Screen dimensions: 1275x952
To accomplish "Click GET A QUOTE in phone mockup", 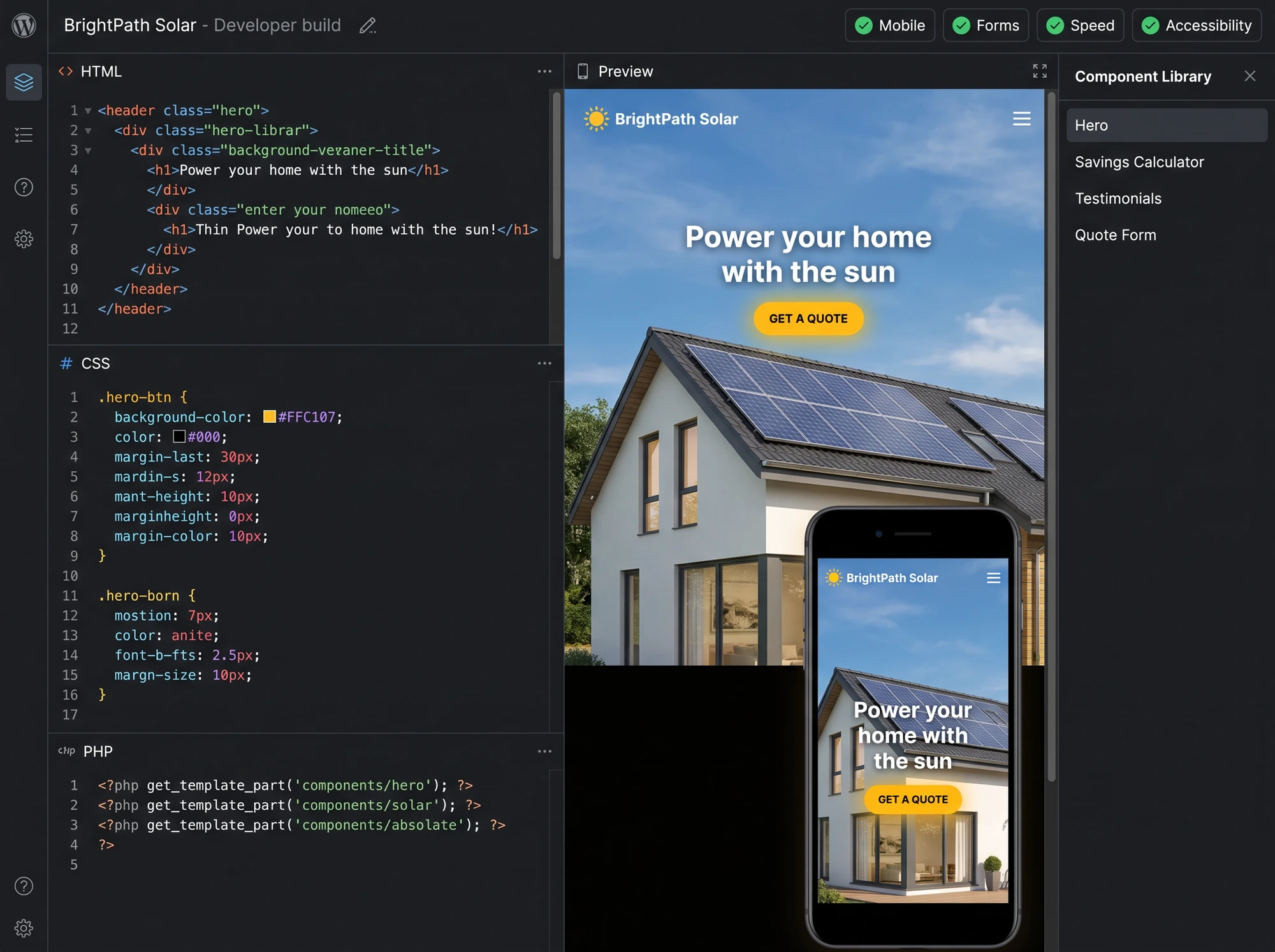I will click(x=913, y=800).
